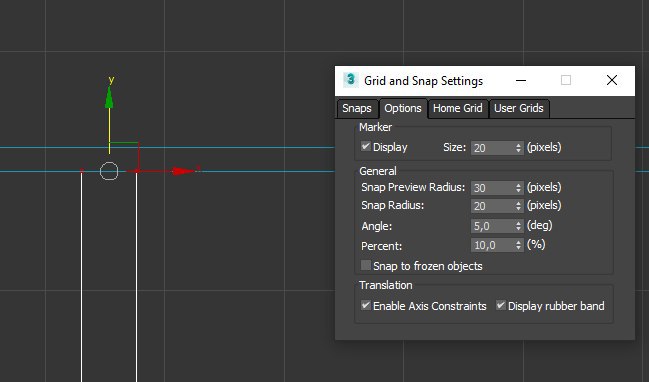The width and height of the screenshot is (649, 382).
Task: Click the Angle value field
Action: 493,226
